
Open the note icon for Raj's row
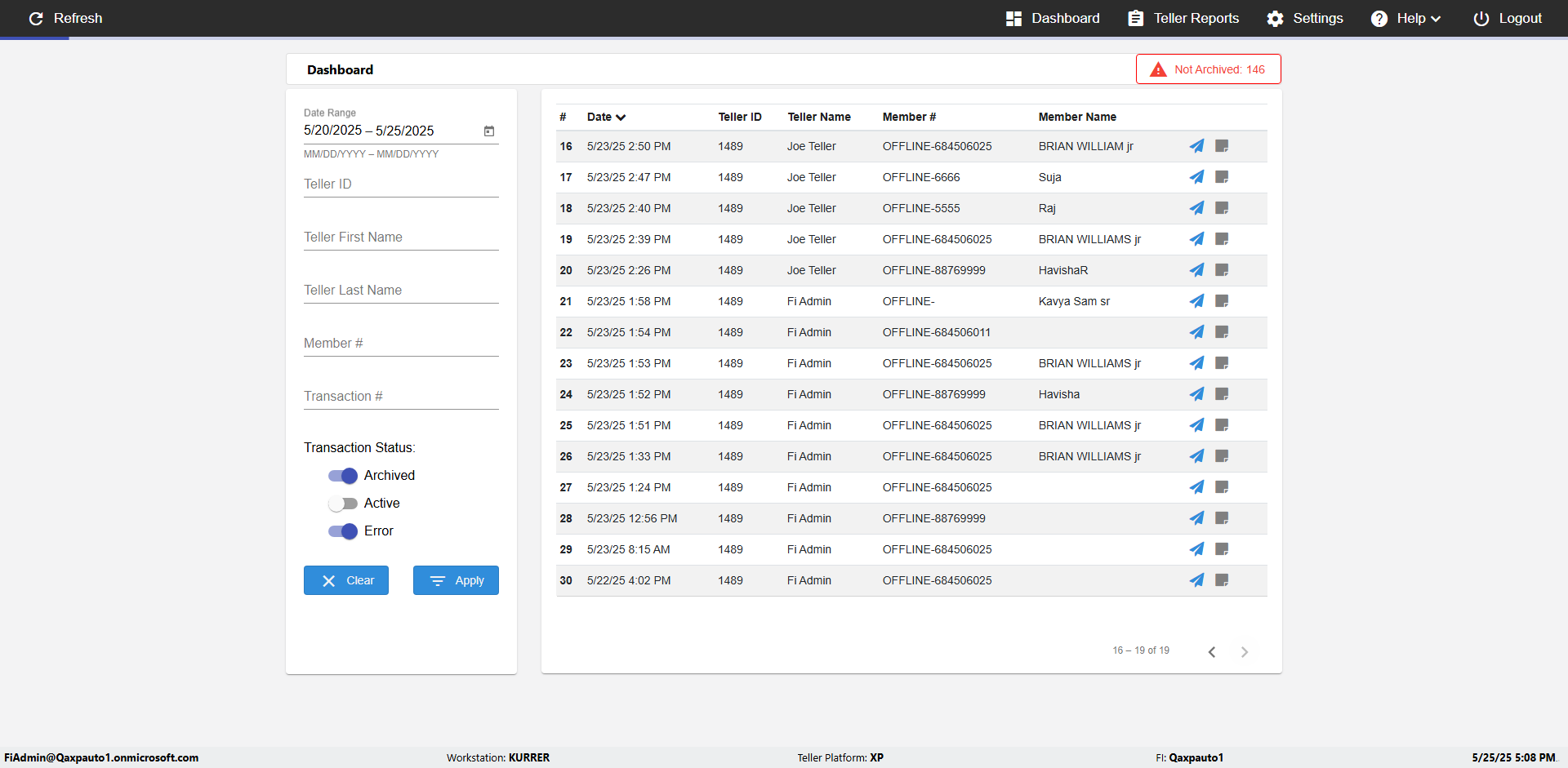tap(1222, 208)
